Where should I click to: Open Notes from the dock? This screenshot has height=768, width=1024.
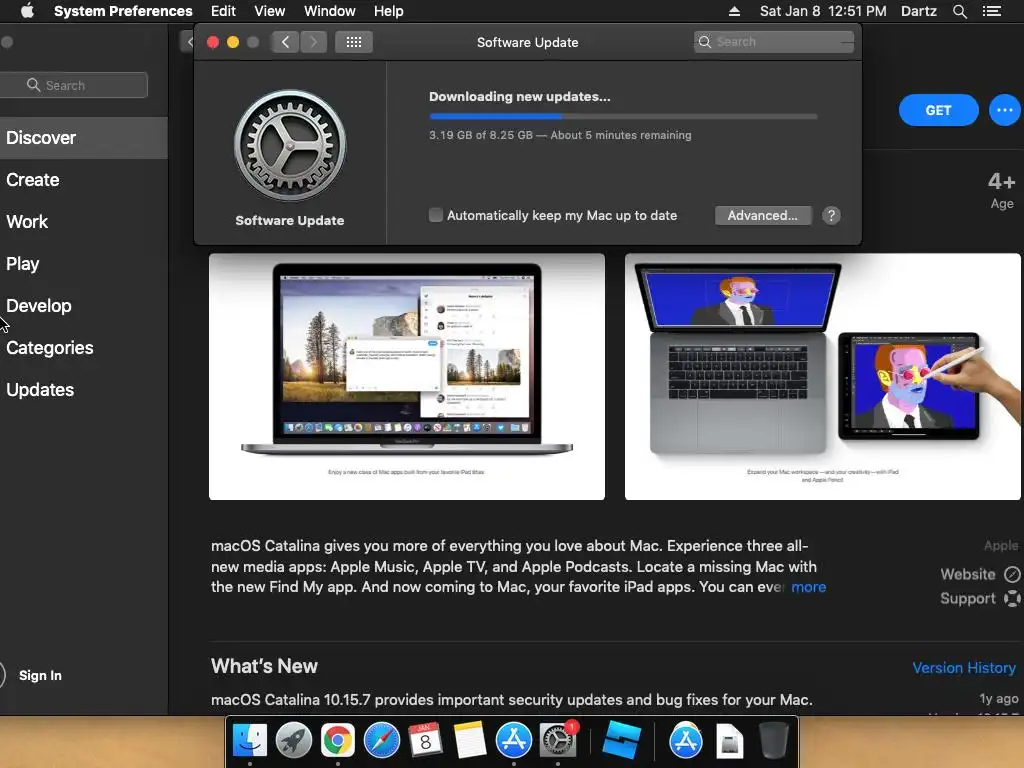(469, 740)
